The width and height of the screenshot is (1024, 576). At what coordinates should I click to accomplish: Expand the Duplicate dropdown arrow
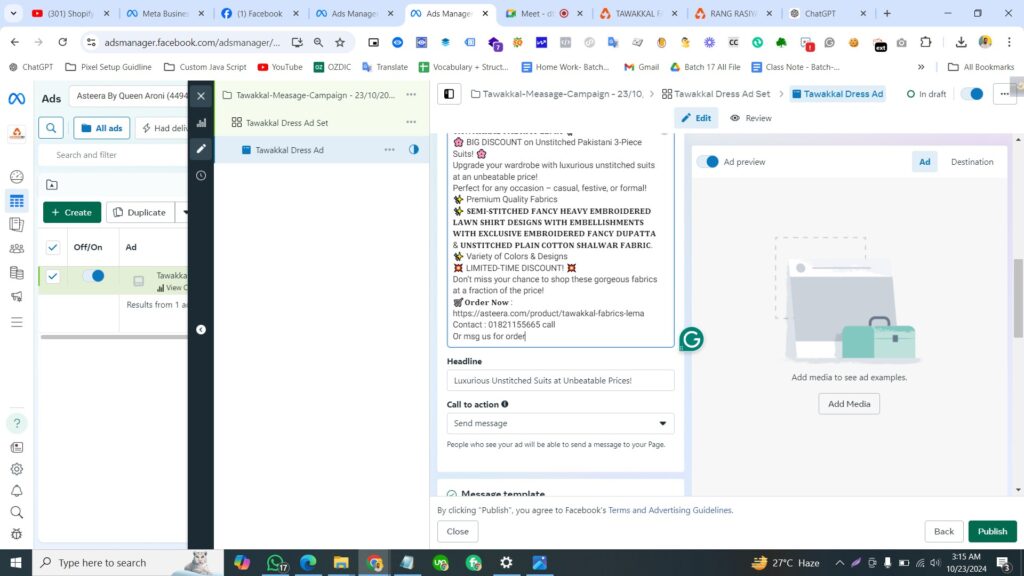coord(185,212)
